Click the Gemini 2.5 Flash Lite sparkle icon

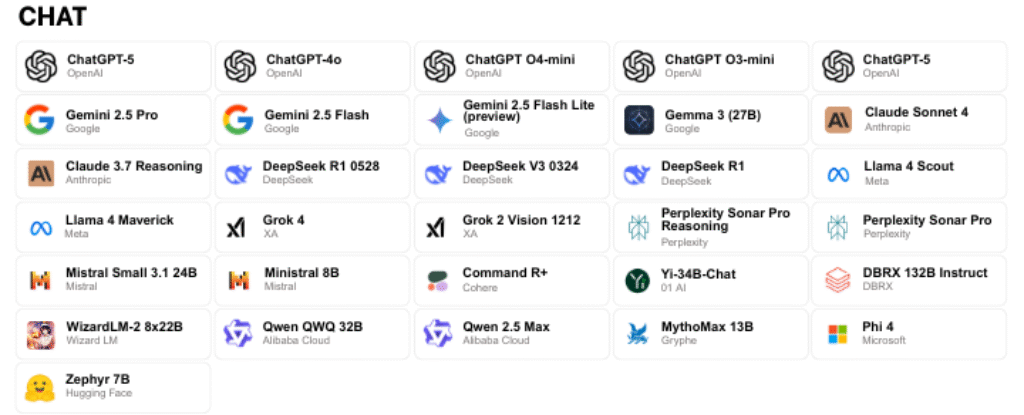tap(439, 120)
